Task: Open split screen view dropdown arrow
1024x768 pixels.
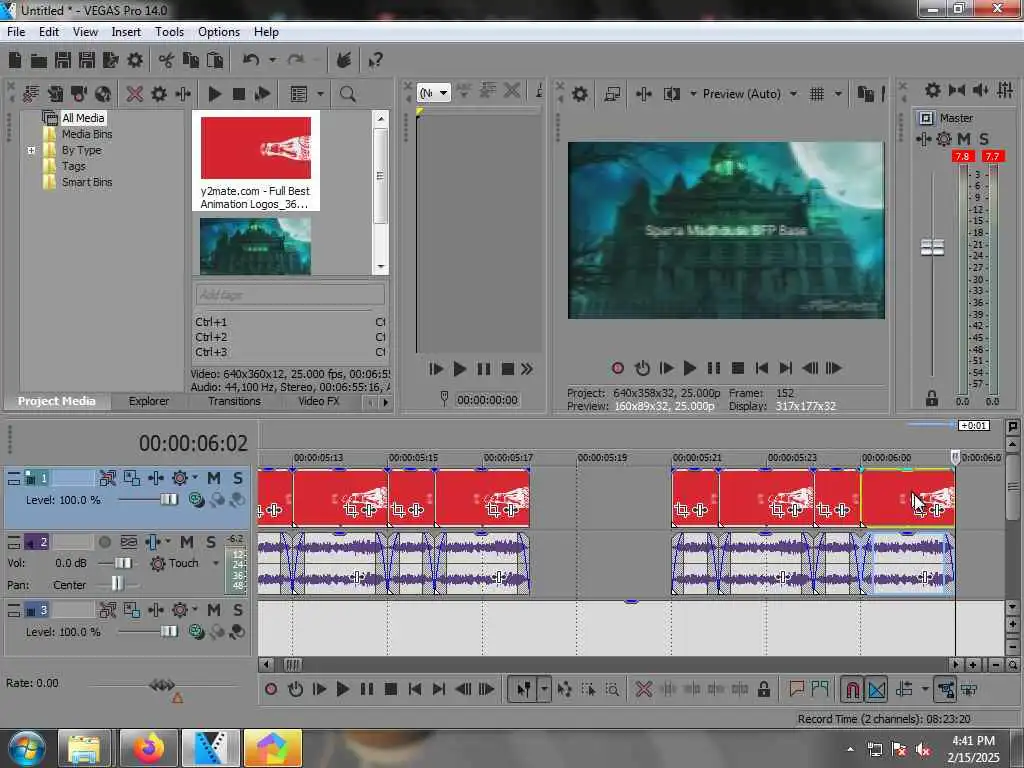Action: point(693,94)
